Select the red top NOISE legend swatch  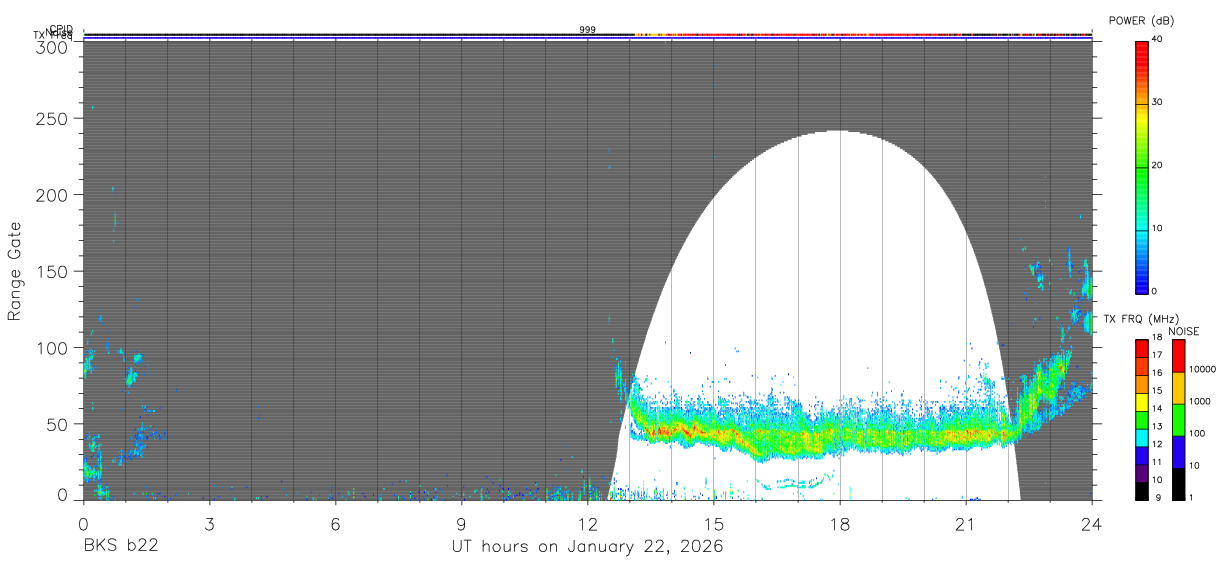[1178, 356]
